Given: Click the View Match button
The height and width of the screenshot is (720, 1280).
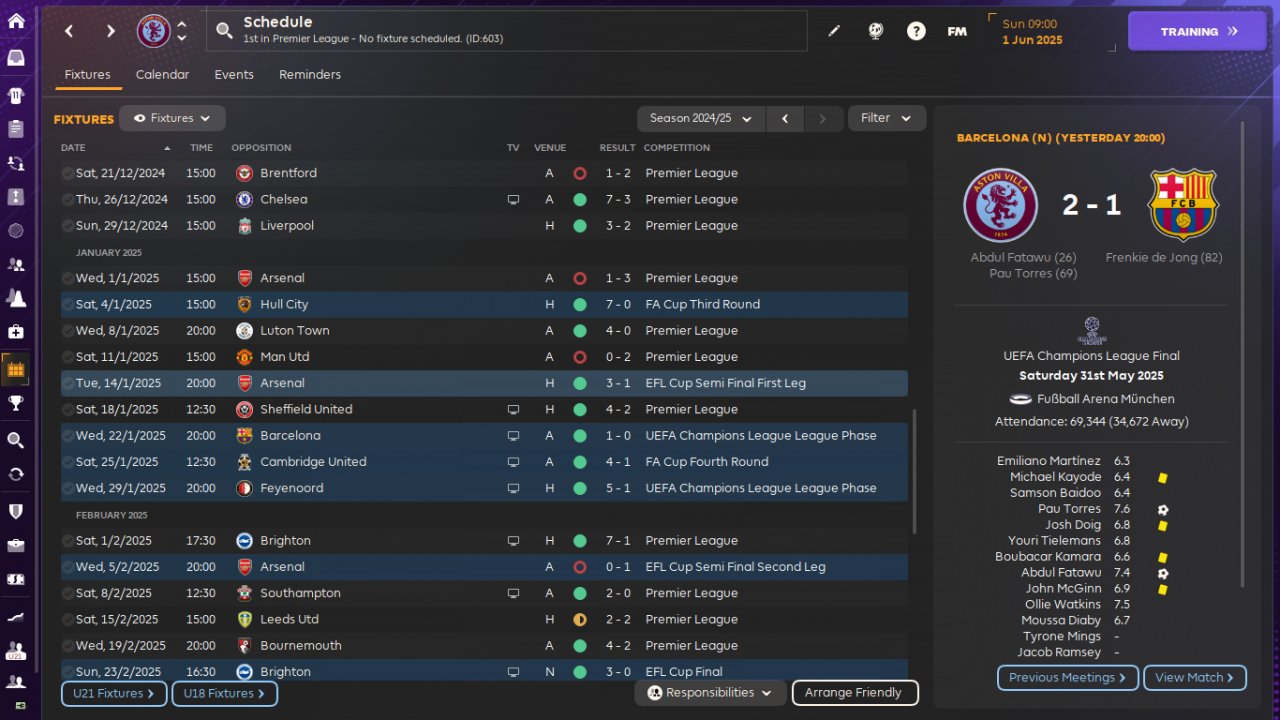Looking at the screenshot, I should click(x=1194, y=677).
